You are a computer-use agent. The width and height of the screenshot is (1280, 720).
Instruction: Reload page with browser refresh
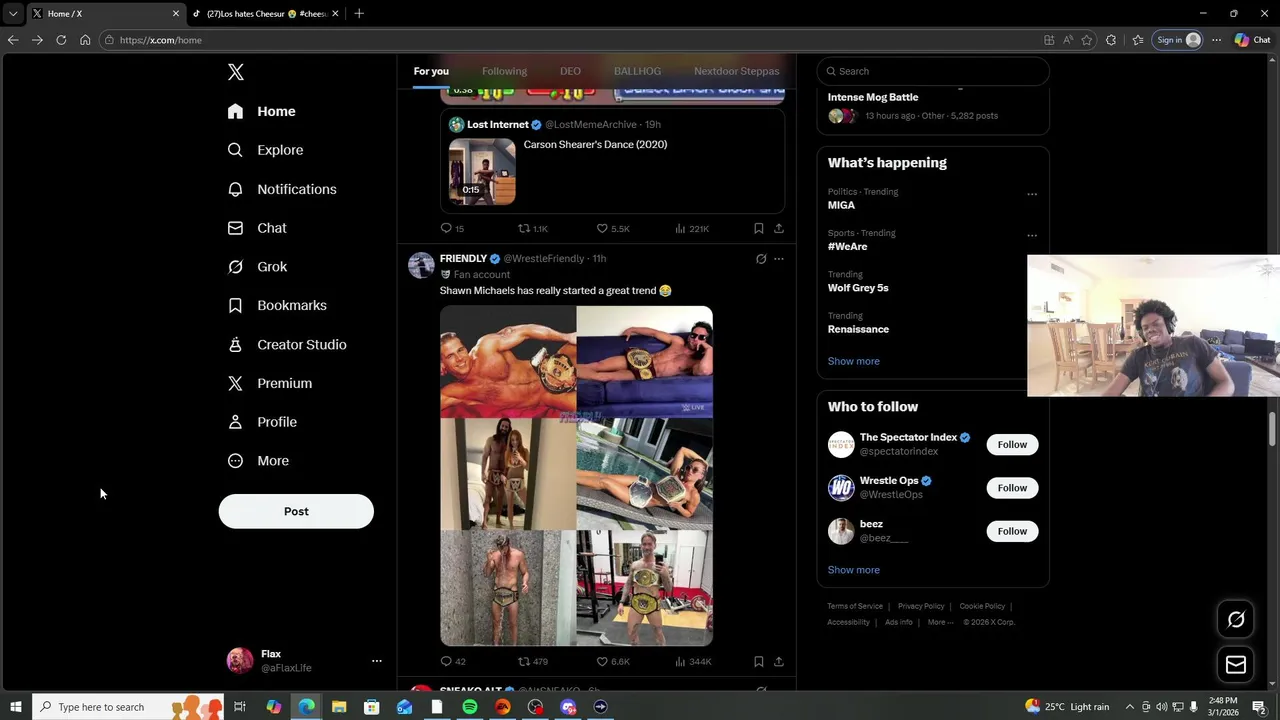tap(61, 40)
